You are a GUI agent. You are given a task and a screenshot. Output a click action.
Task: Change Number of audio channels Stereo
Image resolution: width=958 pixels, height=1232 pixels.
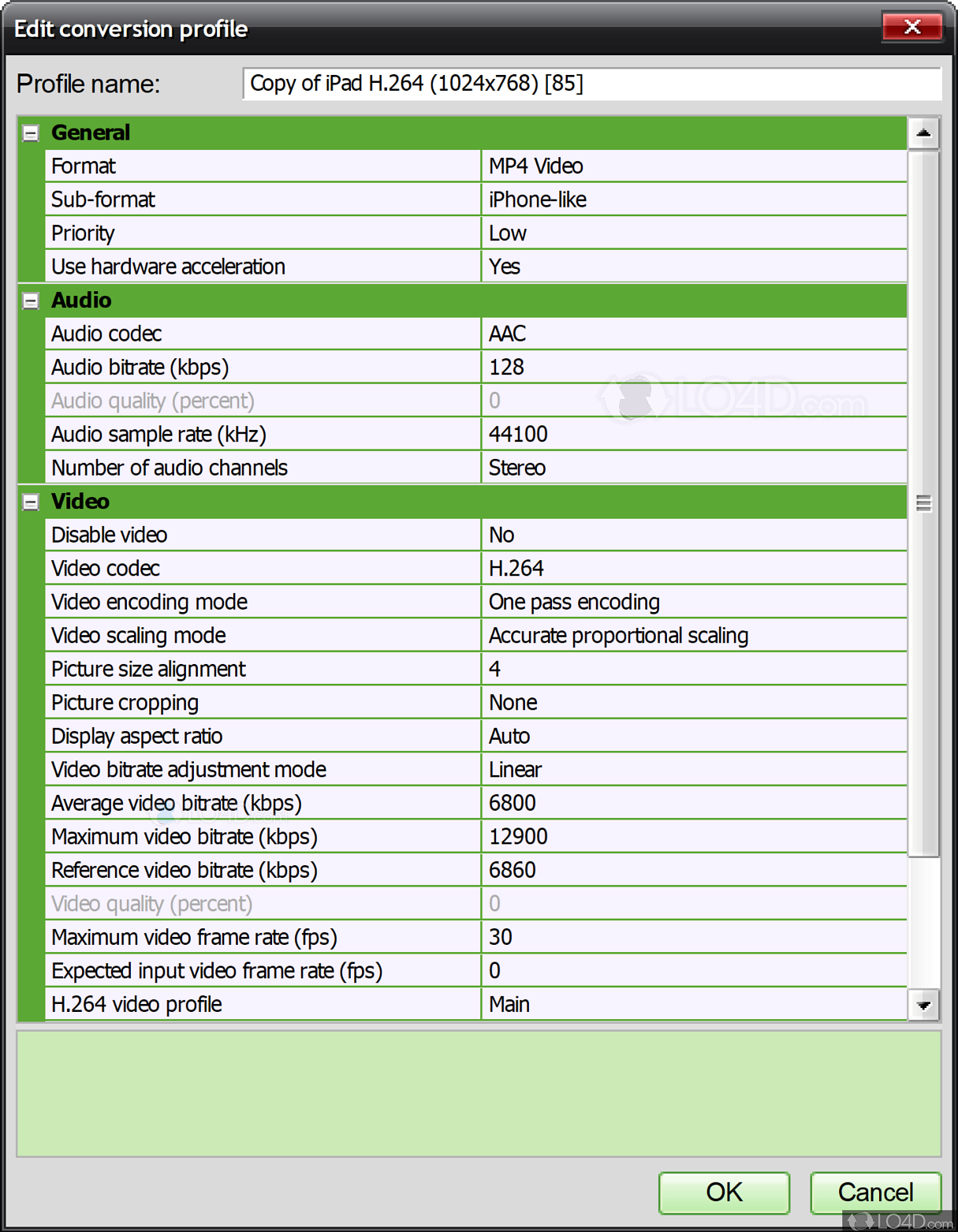(x=694, y=467)
